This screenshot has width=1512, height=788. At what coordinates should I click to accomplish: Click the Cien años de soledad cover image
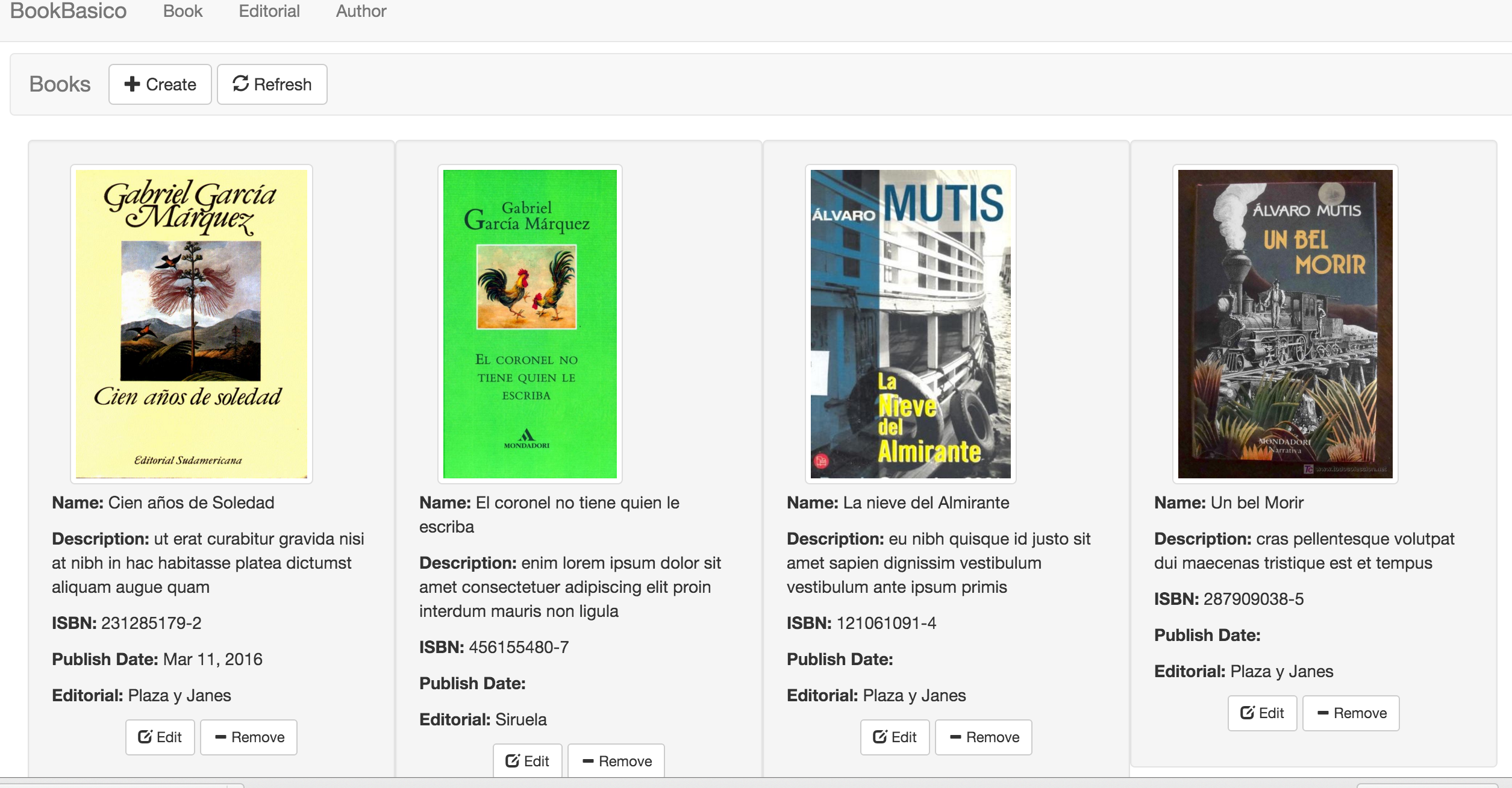tap(192, 324)
